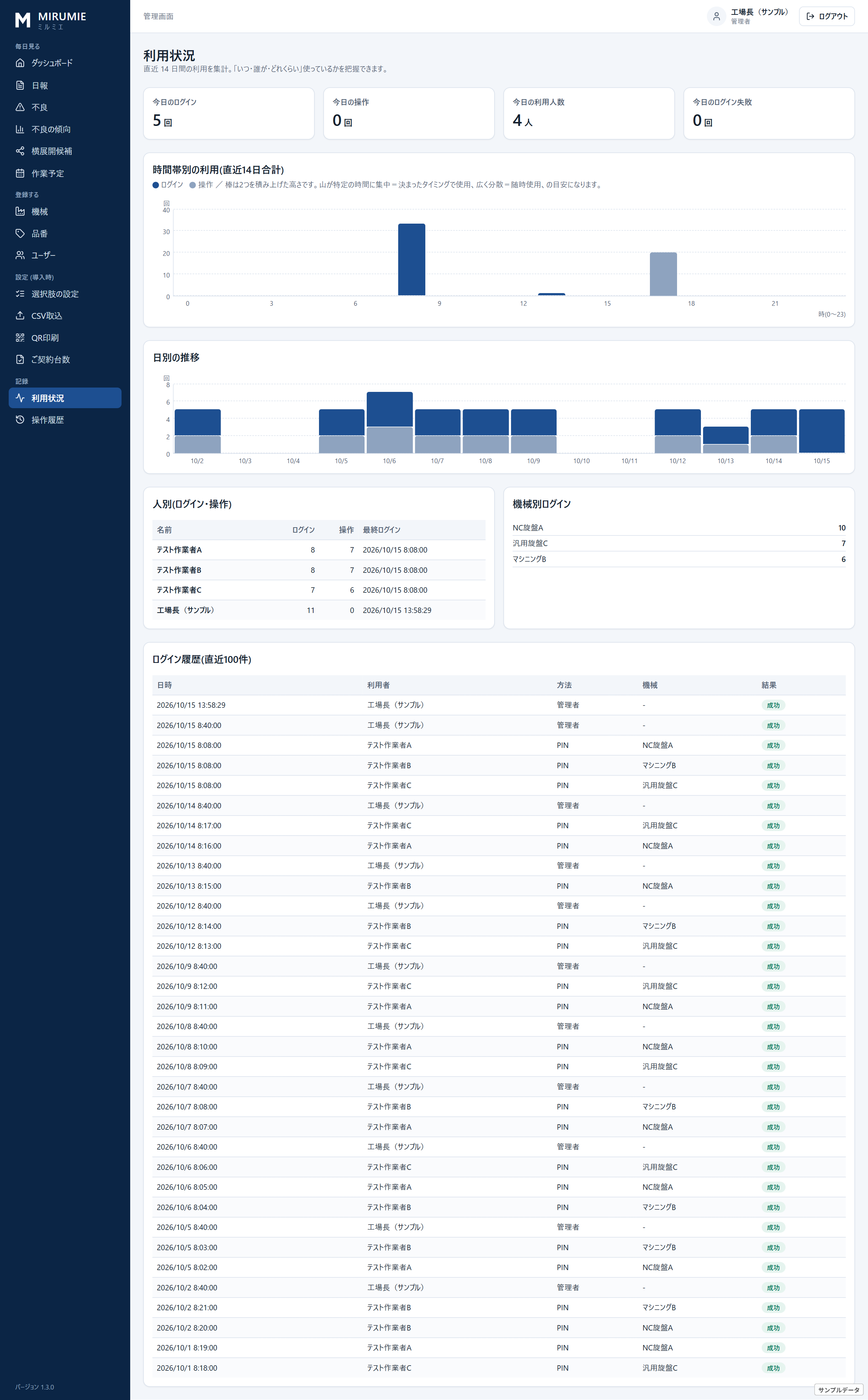This screenshot has height=1400, width=868.
Task: Click NC旋盤A row in 機械別ログイン
Action: [678, 528]
